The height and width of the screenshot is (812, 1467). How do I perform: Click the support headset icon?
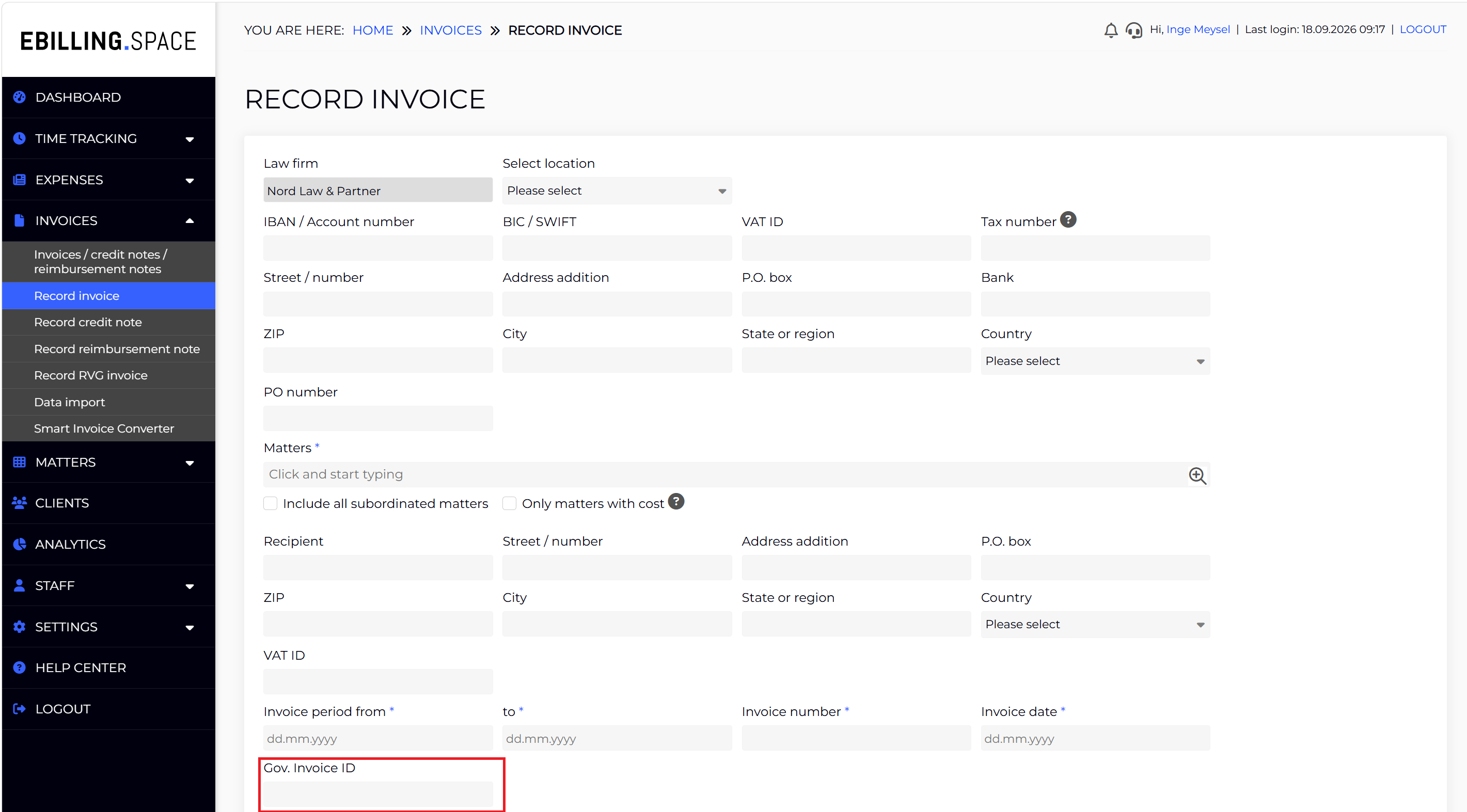pos(1134,30)
